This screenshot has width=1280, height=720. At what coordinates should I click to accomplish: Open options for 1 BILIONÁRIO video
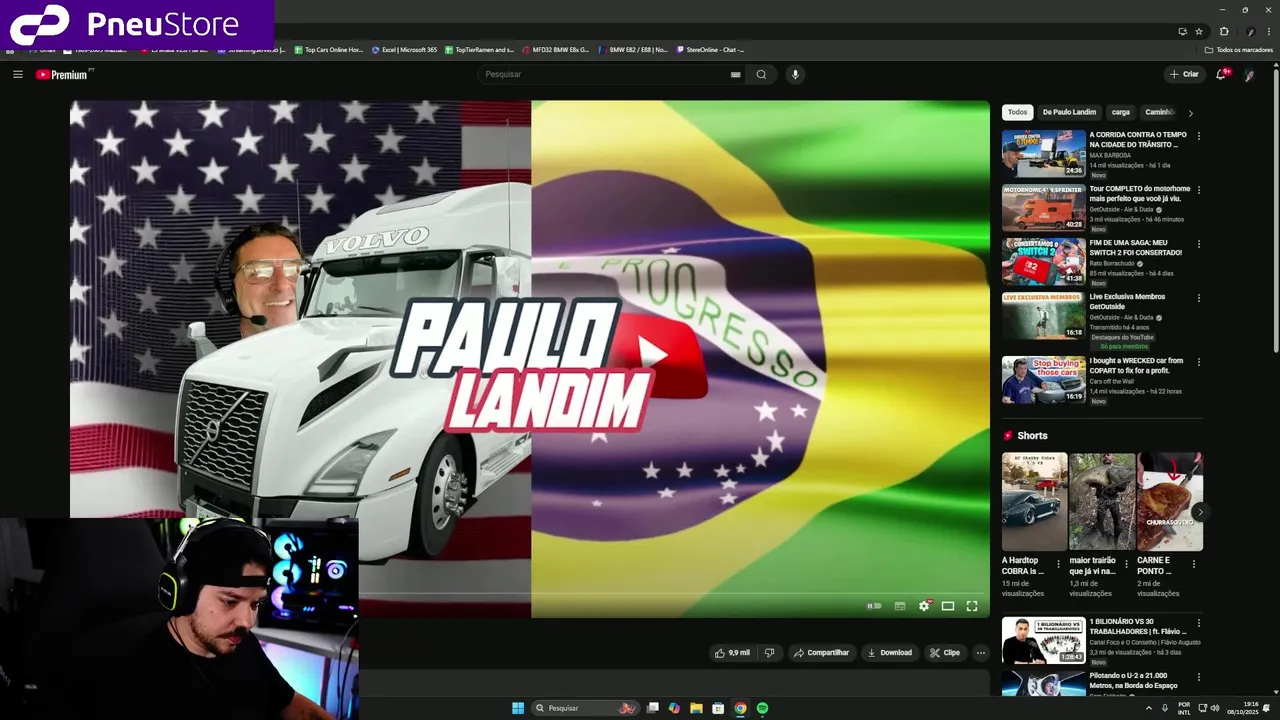tap(1199, 623)
